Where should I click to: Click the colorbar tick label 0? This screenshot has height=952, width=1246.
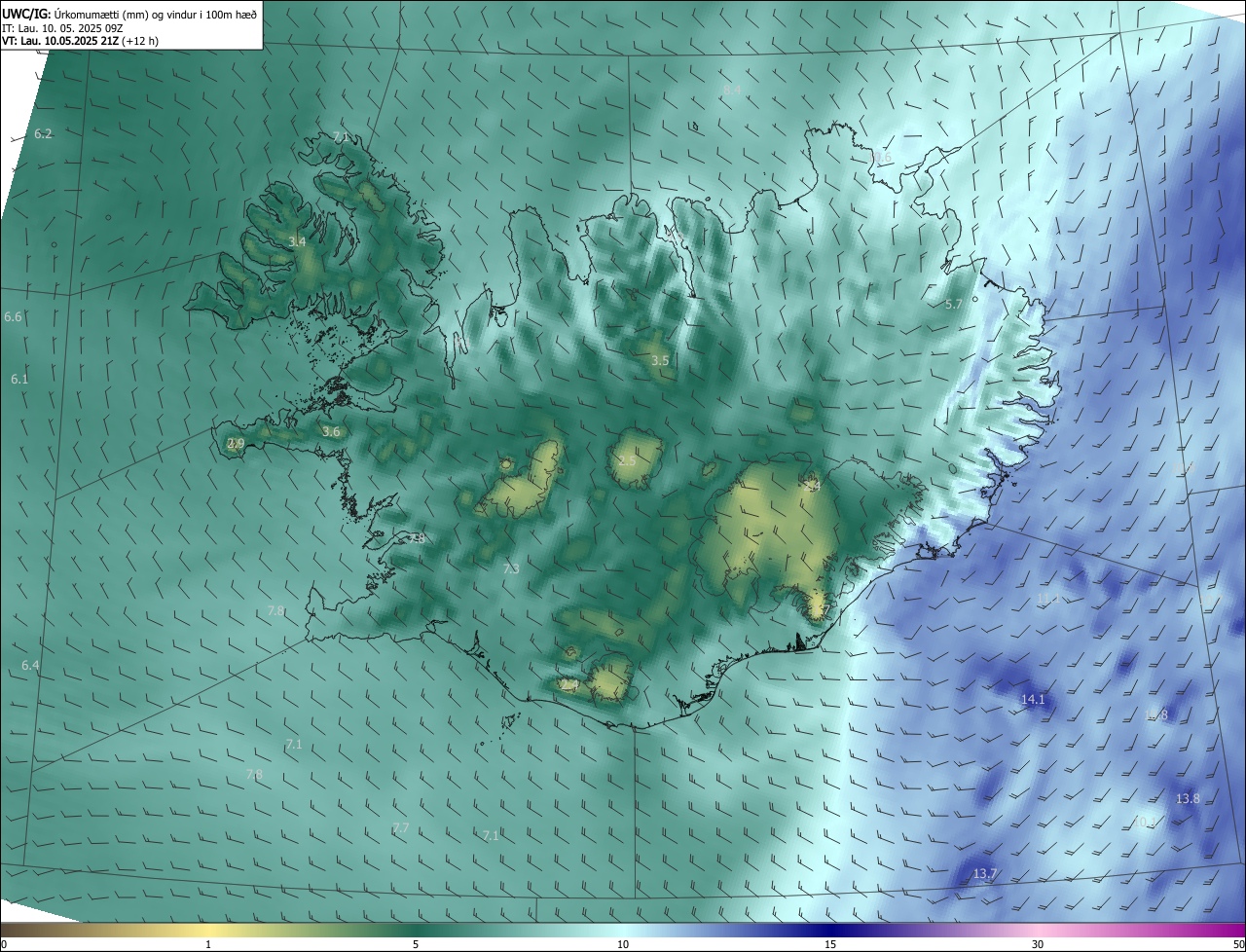click(3, 944)
